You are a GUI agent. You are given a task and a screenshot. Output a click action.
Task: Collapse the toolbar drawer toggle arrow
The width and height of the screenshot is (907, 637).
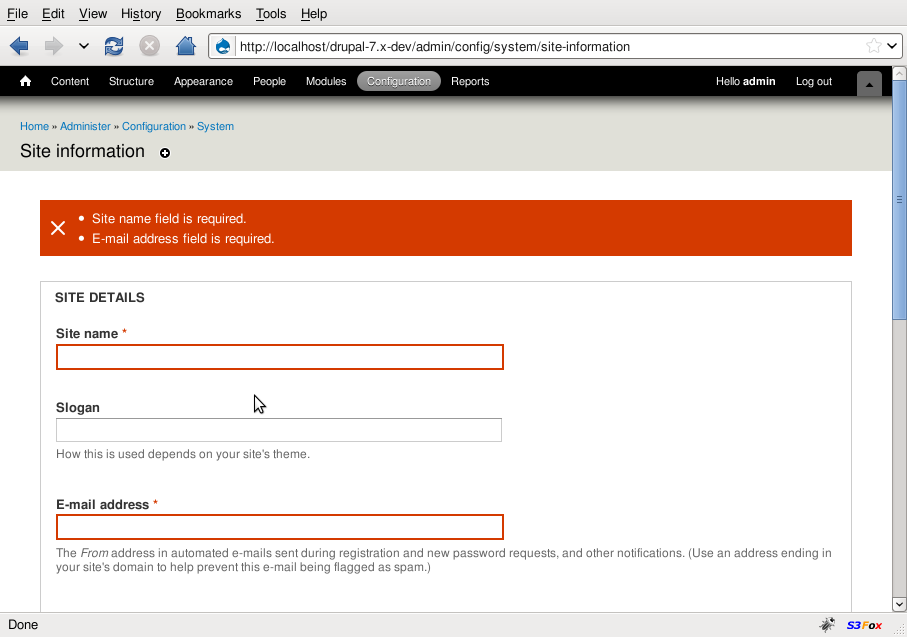coord(869,84)
